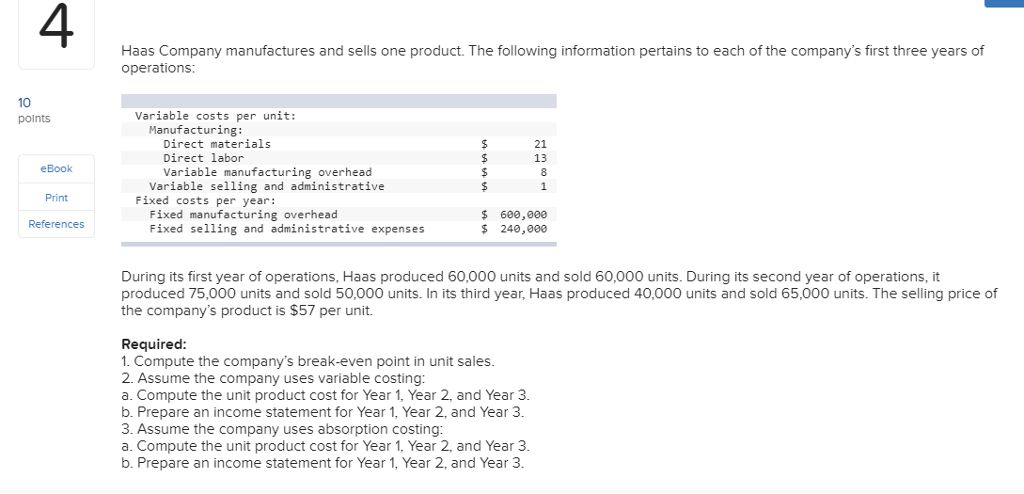1024x494 pixels.
Task: Click the Fixed selling and administrative expenses row
Action: pos(339,229)
